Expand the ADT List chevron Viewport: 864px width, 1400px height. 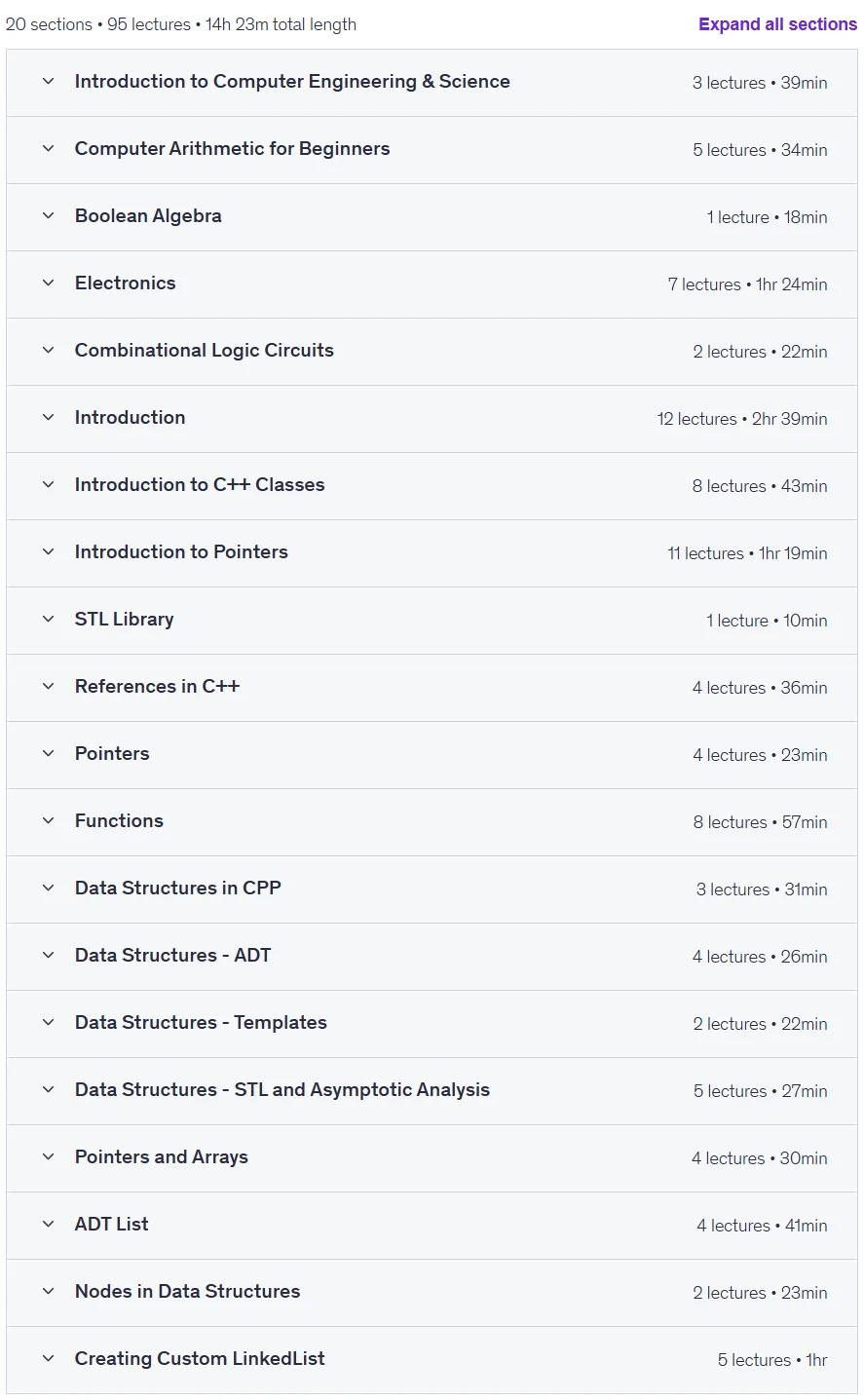48,1225
